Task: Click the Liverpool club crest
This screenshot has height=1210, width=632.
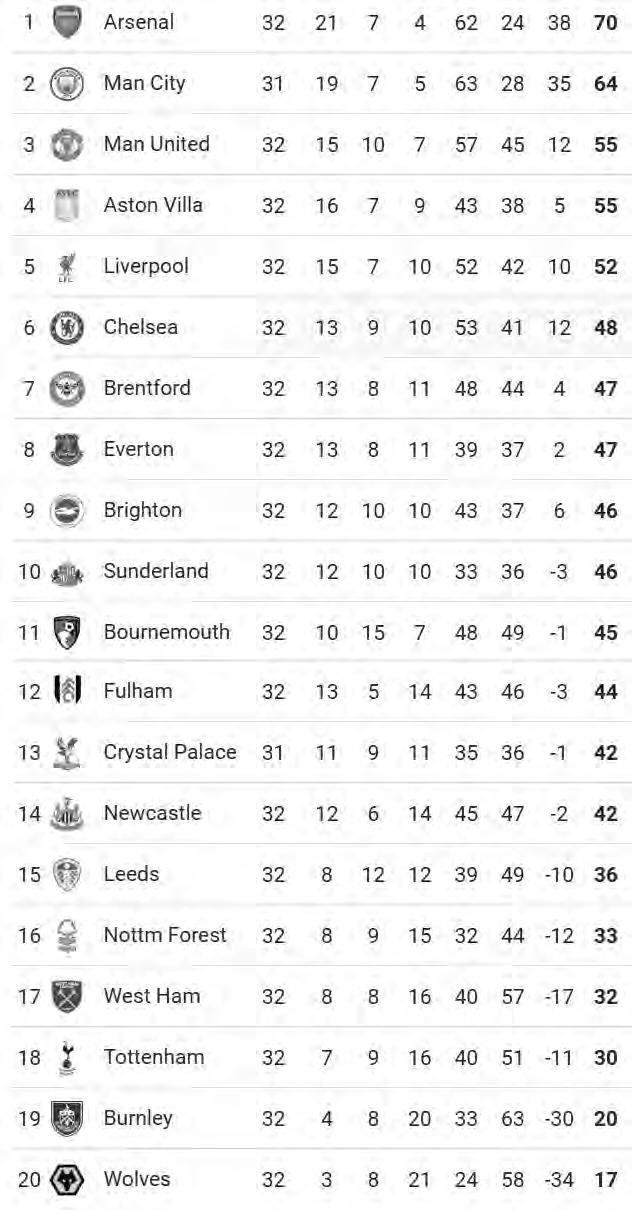Action: 67,267
